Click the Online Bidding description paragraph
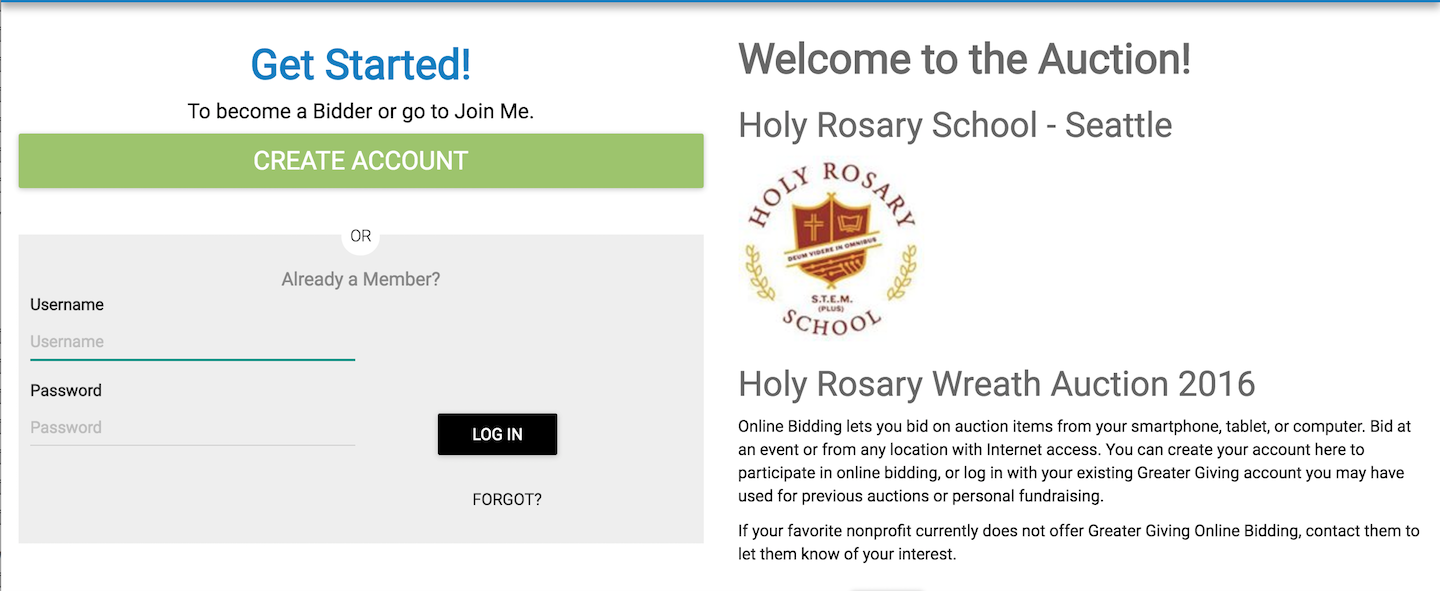1440x591 pixels. coord(1075,461)
